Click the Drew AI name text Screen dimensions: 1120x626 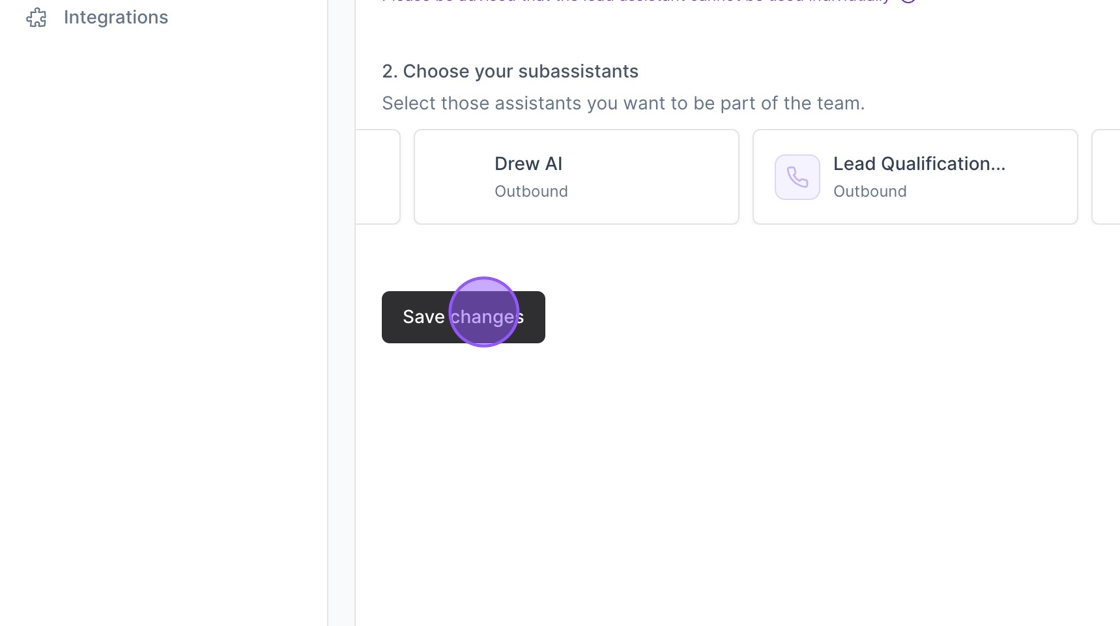pos(529,164)
